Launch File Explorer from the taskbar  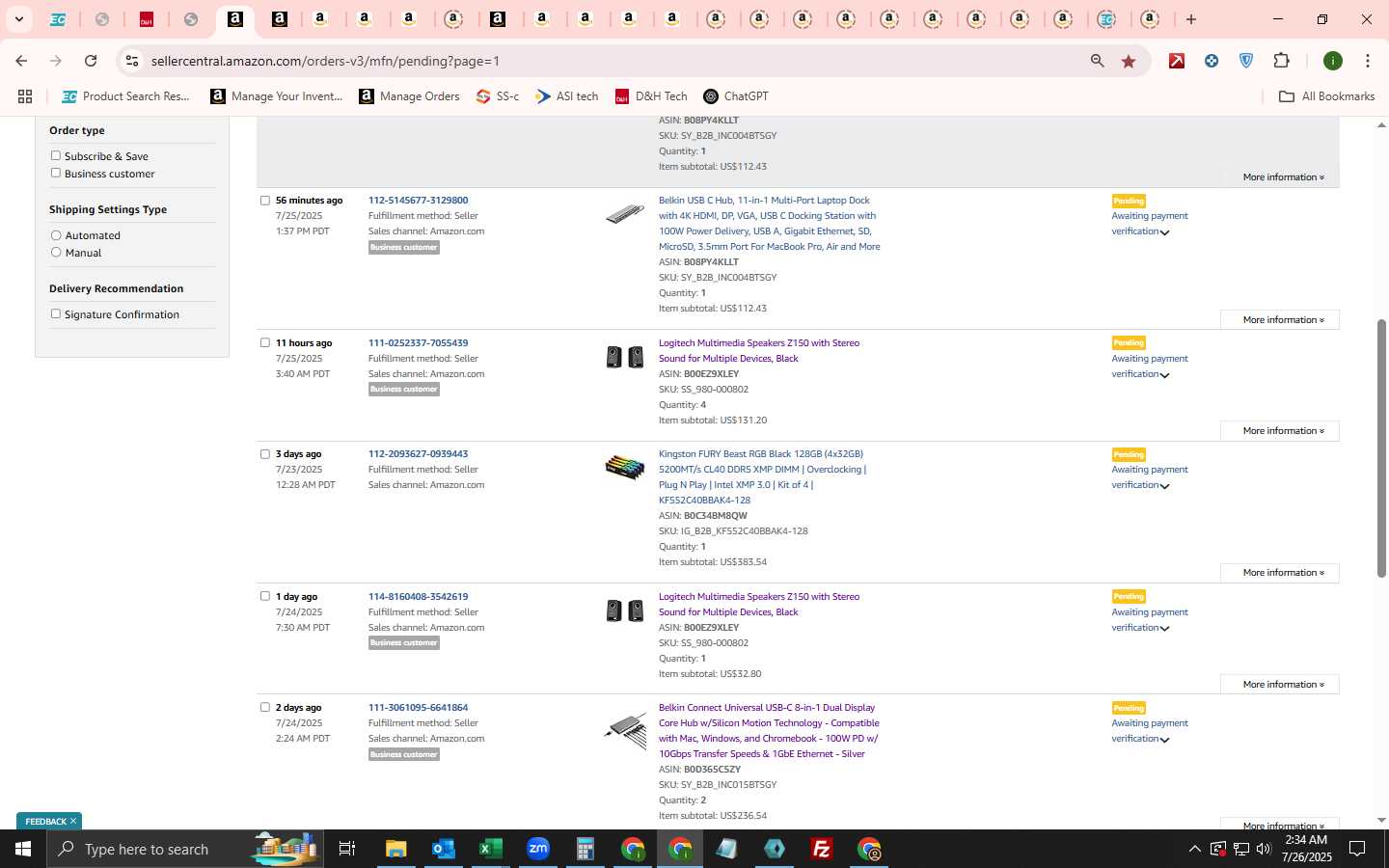(396, 849)
